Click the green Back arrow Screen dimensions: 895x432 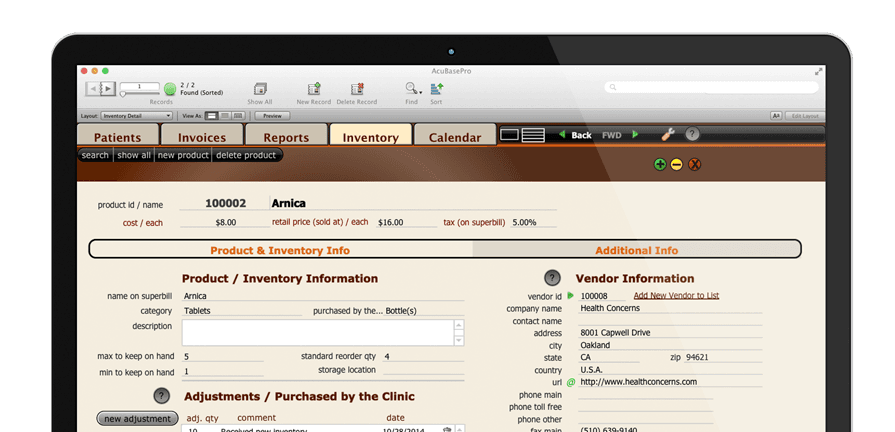(562, 135)
